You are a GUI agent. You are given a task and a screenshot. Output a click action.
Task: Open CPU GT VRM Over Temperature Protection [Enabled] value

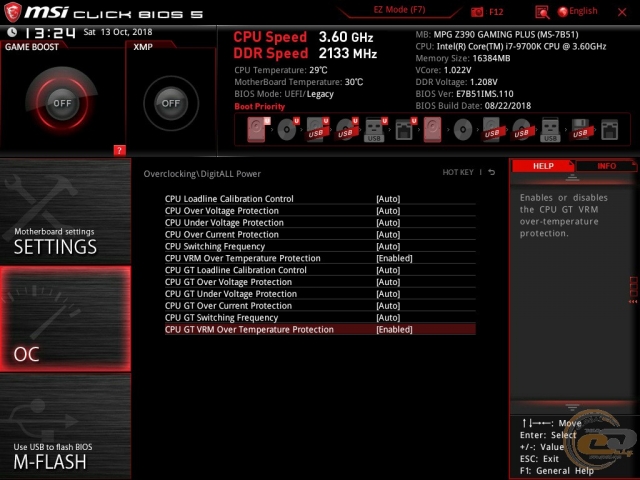[x=394, y=329]
